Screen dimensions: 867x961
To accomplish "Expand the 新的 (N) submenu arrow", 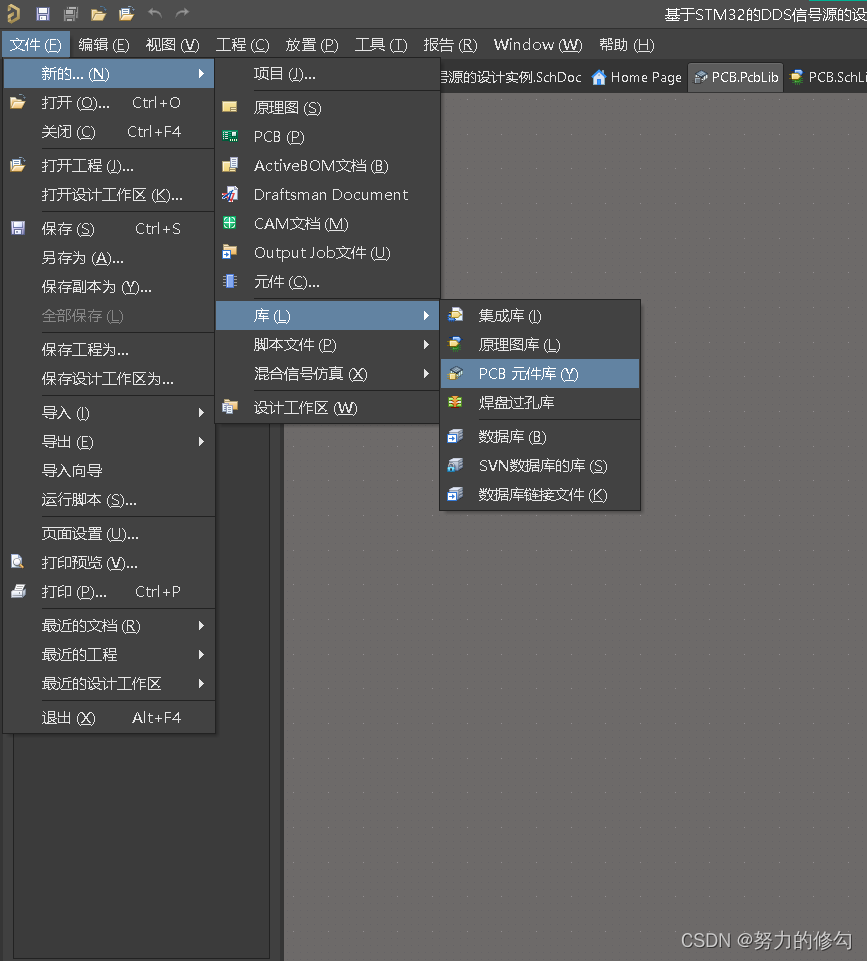I will (201, 74).
